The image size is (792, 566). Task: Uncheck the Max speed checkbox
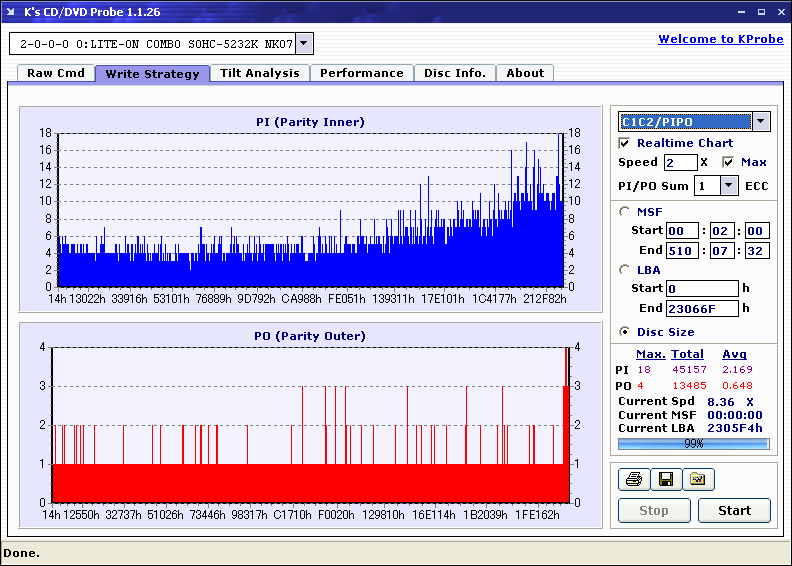click(728, 162)
